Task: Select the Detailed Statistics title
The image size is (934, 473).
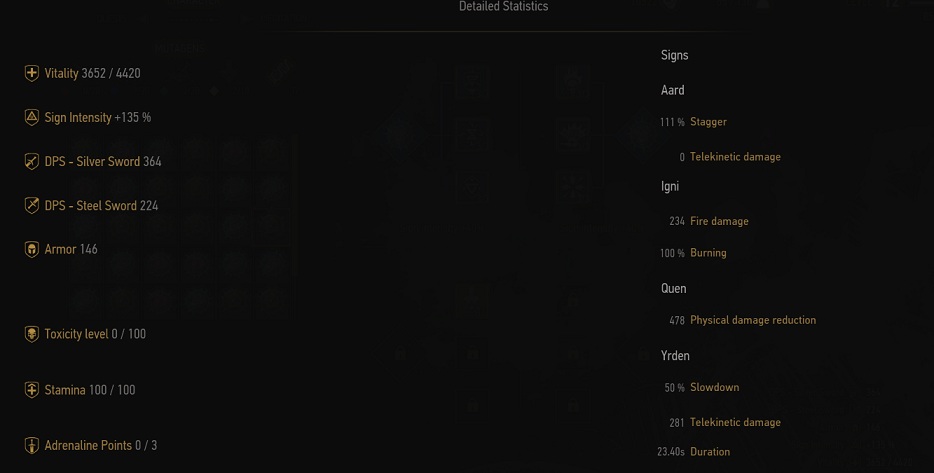Action: (x=503, y=7)
